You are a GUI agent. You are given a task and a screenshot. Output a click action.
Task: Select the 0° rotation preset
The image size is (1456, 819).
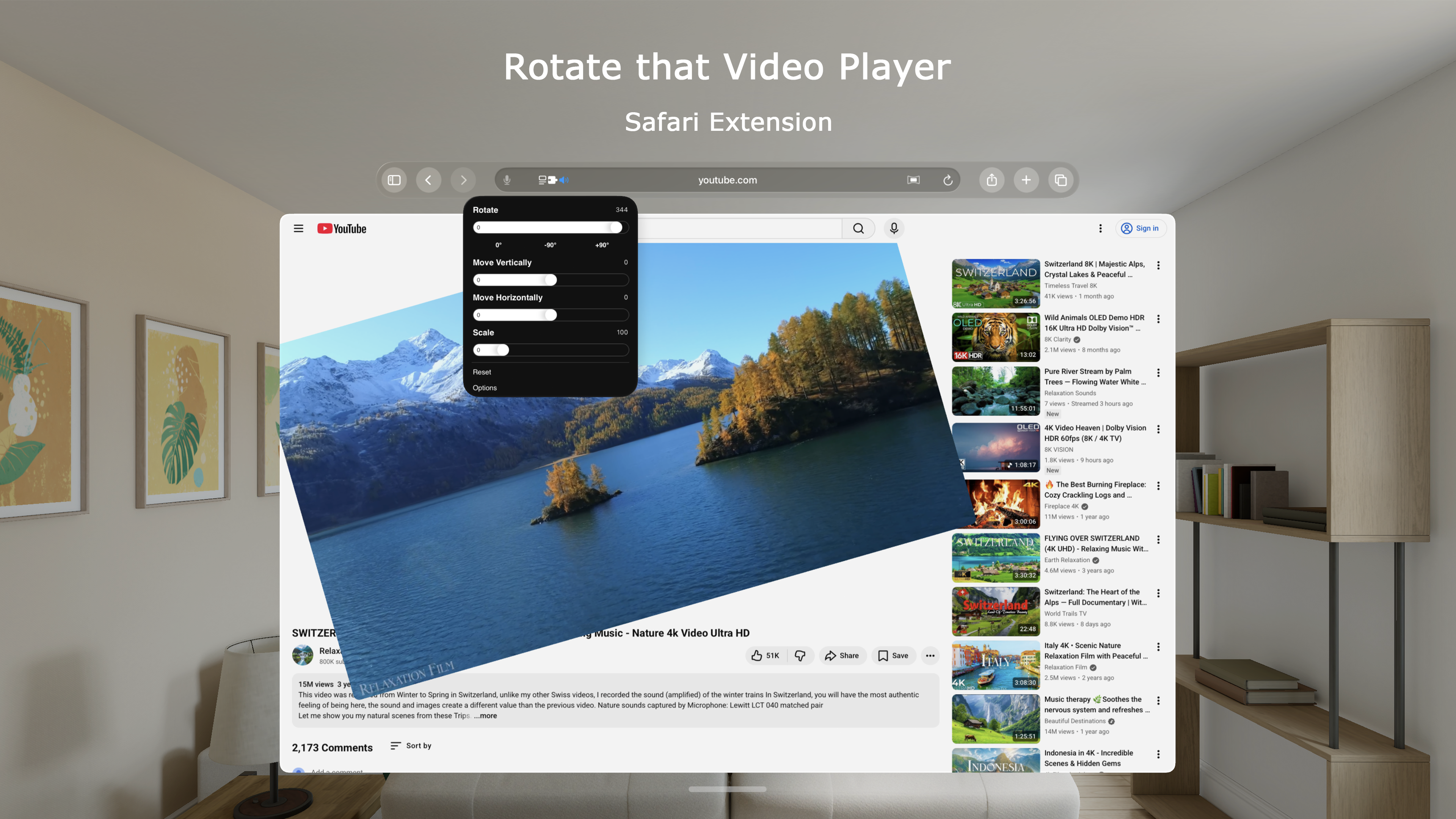pyautogui.click(x=499, y=245)
